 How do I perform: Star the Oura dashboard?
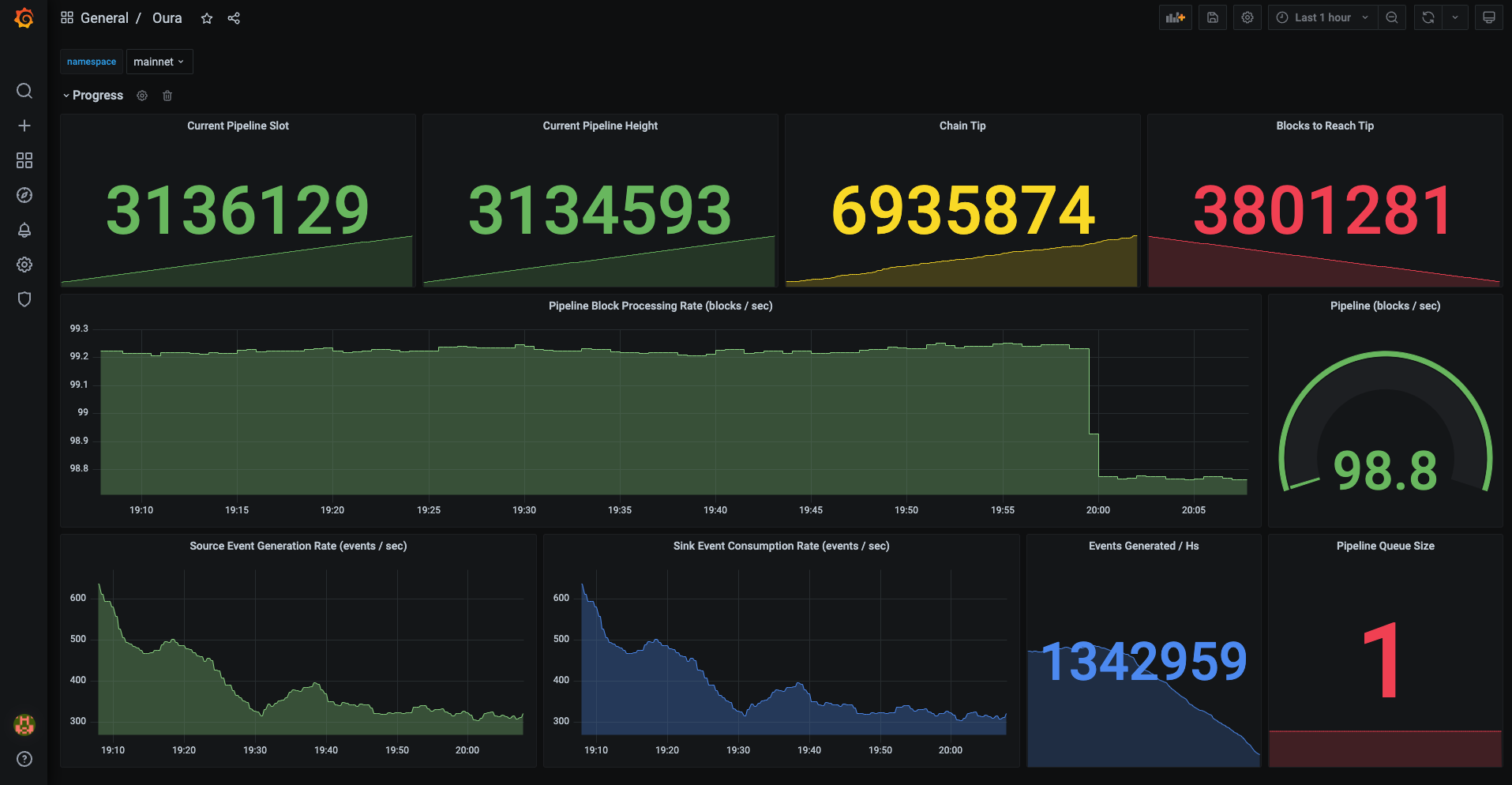tap(207, 18)
